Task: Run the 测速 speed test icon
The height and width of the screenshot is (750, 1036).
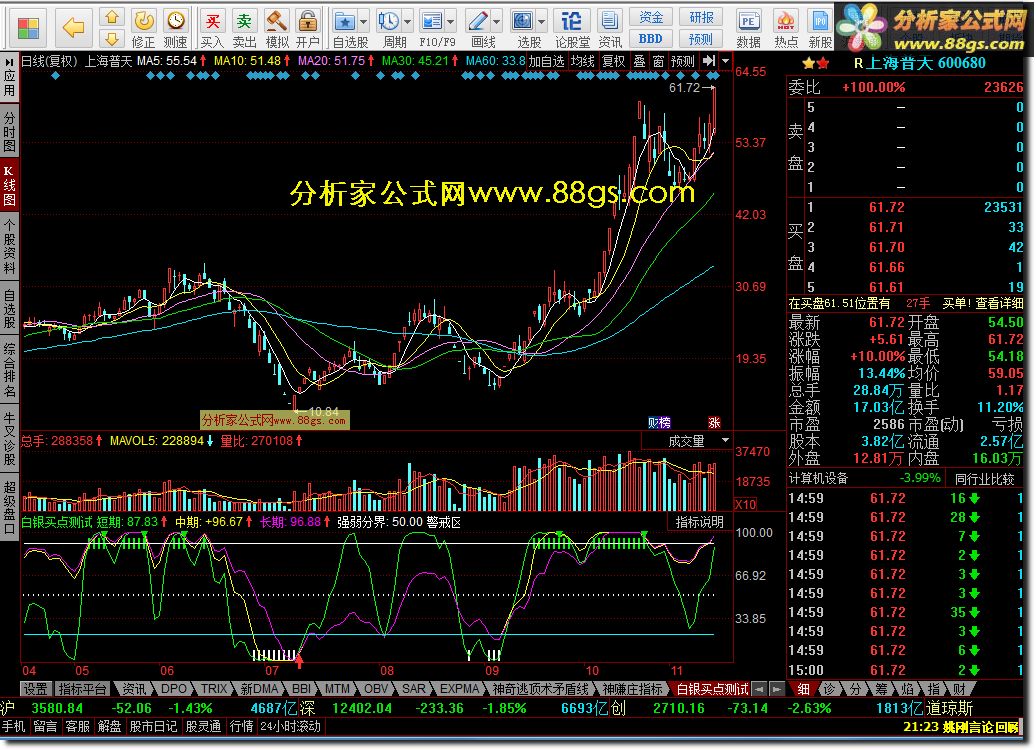Action: pyautogui.click(x=175, y=29)
